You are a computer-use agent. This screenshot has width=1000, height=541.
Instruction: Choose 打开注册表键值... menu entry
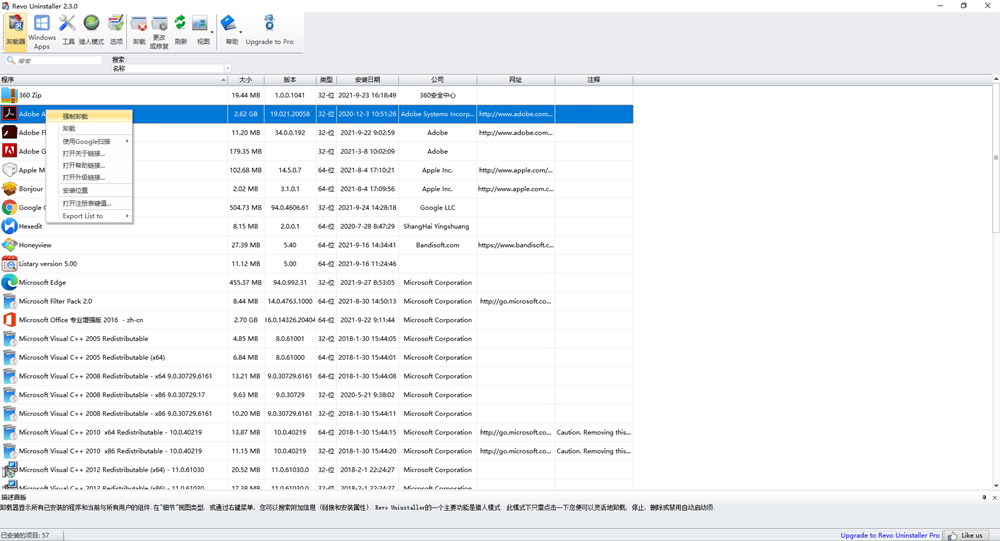89,203
